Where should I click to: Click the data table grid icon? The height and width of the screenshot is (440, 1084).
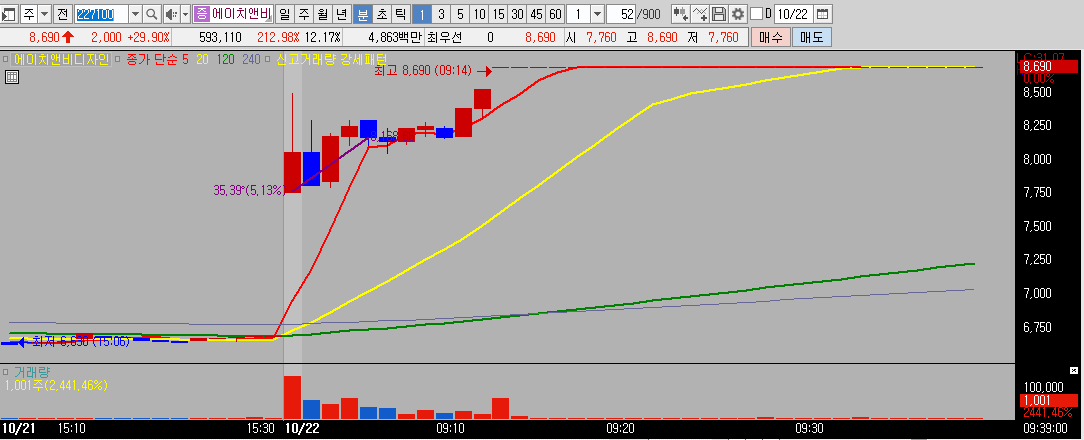[x=11, y=77]
